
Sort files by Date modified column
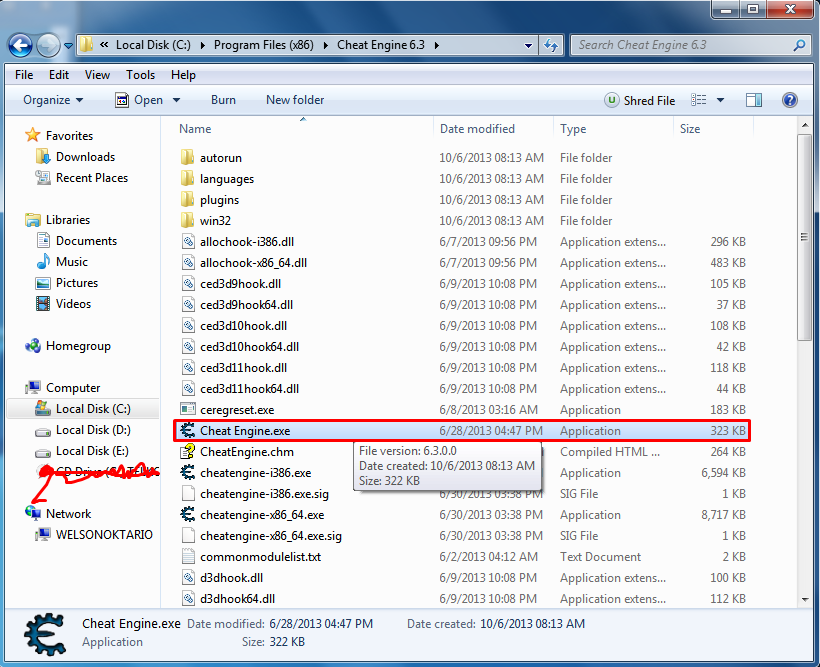(x=477, y=129)
